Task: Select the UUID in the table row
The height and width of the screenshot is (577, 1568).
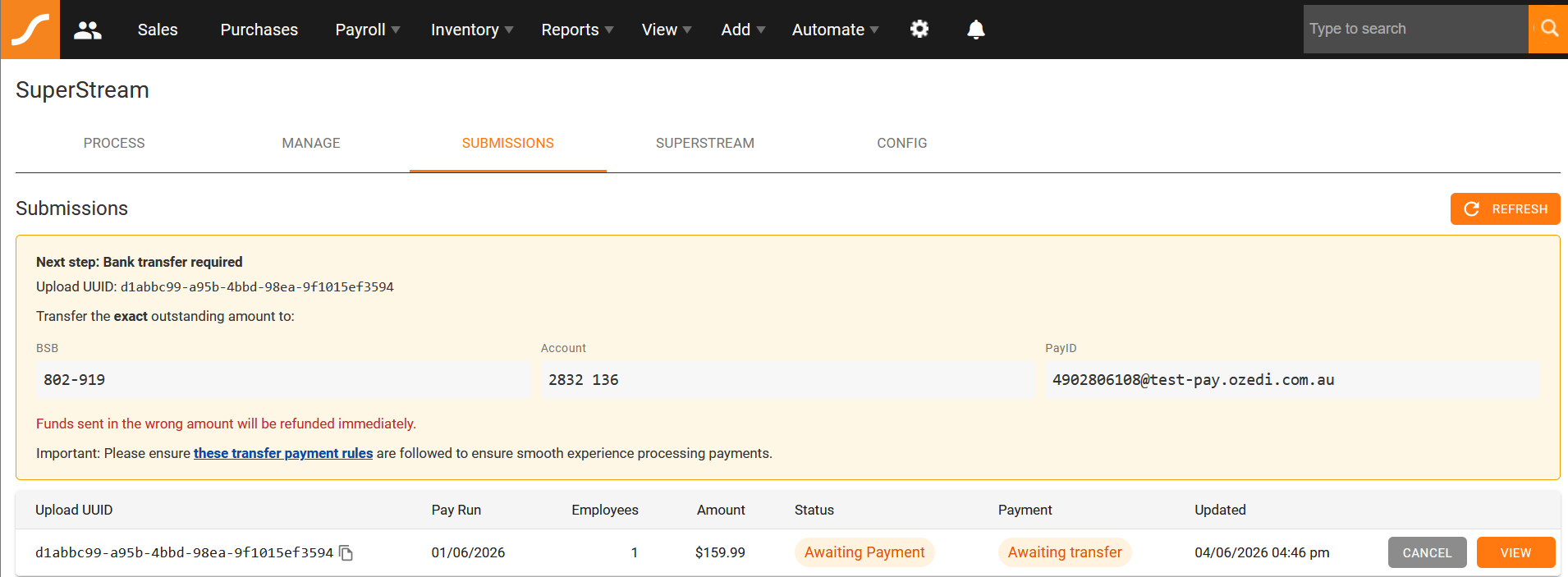Action: 184,552
